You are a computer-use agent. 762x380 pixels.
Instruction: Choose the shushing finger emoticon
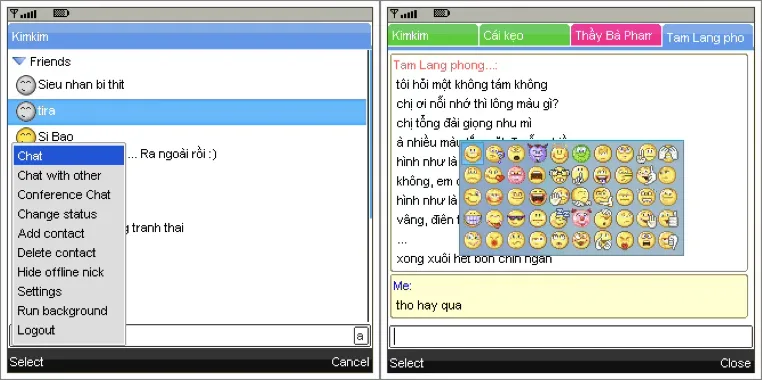tap(581, 175)
